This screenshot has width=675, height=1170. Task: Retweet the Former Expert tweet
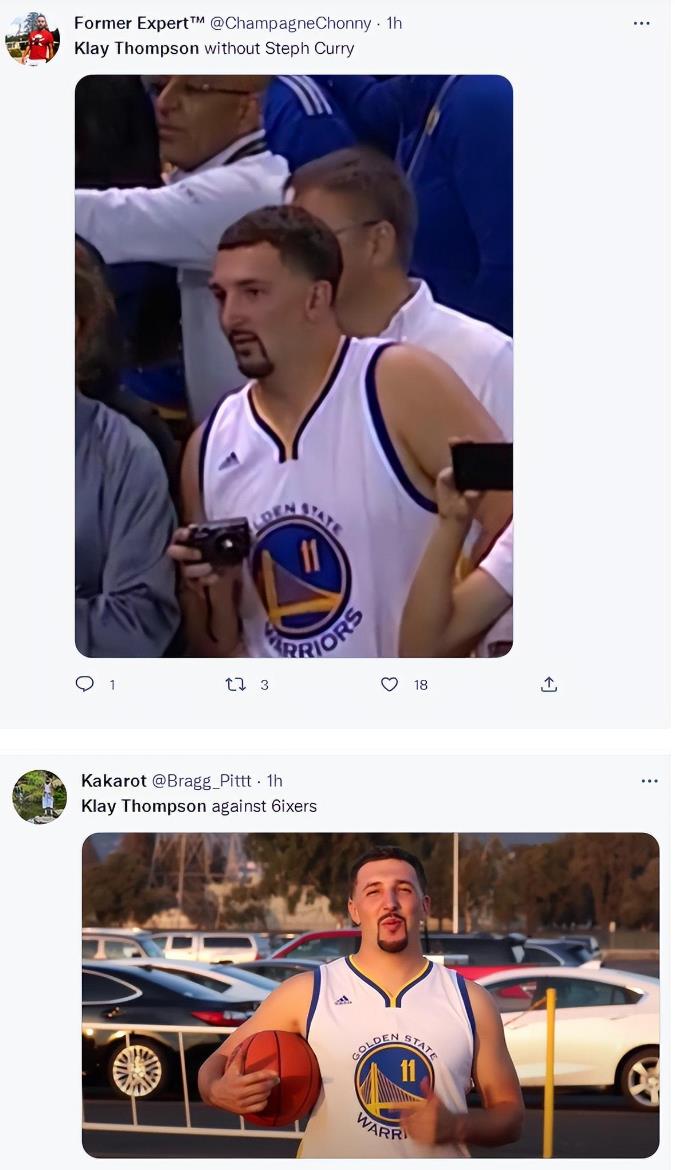coord(235,684)
